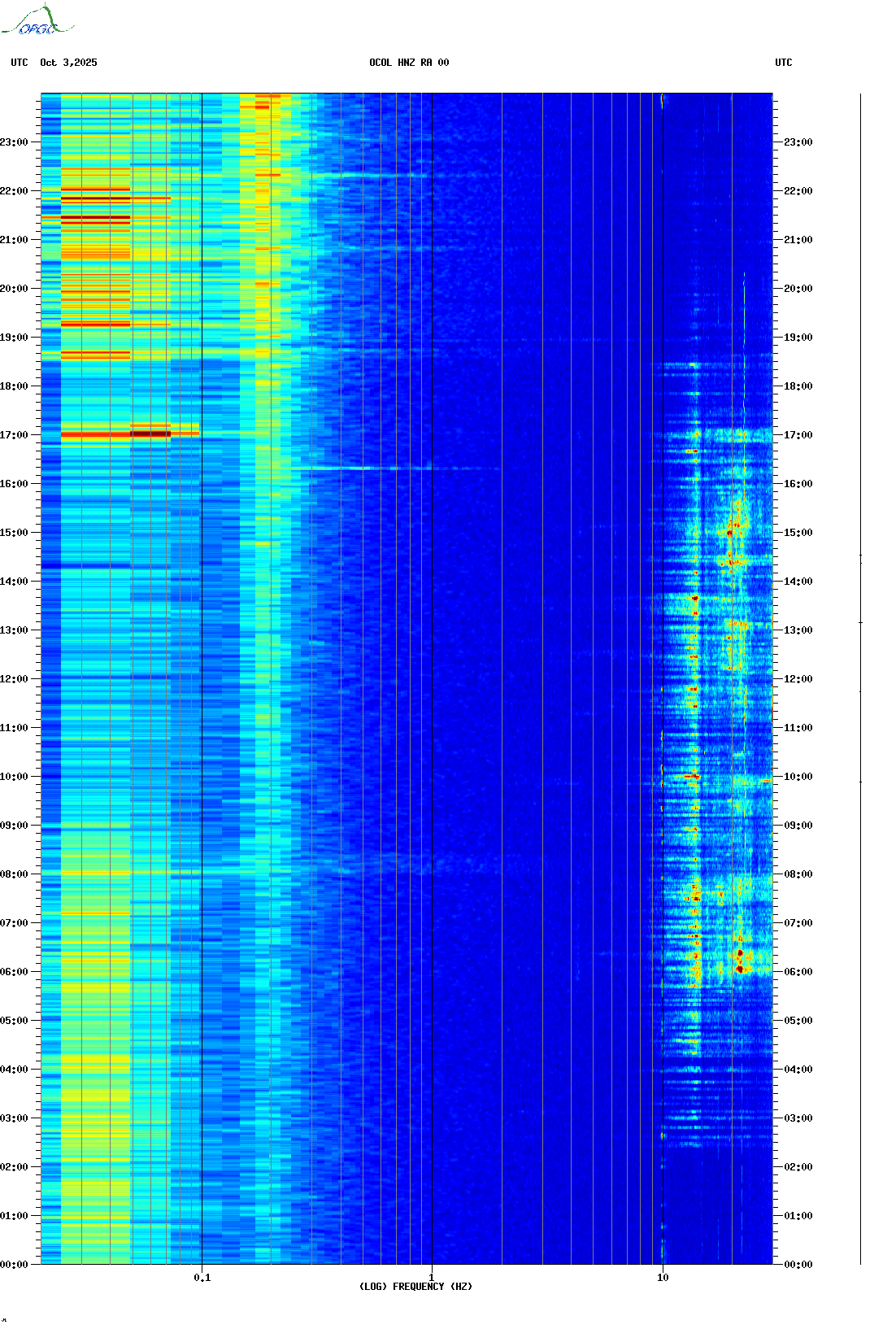This screenshot has height=1329, width=896.
Task: Click 06:00 on the right time axis
Action: pos(798,972)
